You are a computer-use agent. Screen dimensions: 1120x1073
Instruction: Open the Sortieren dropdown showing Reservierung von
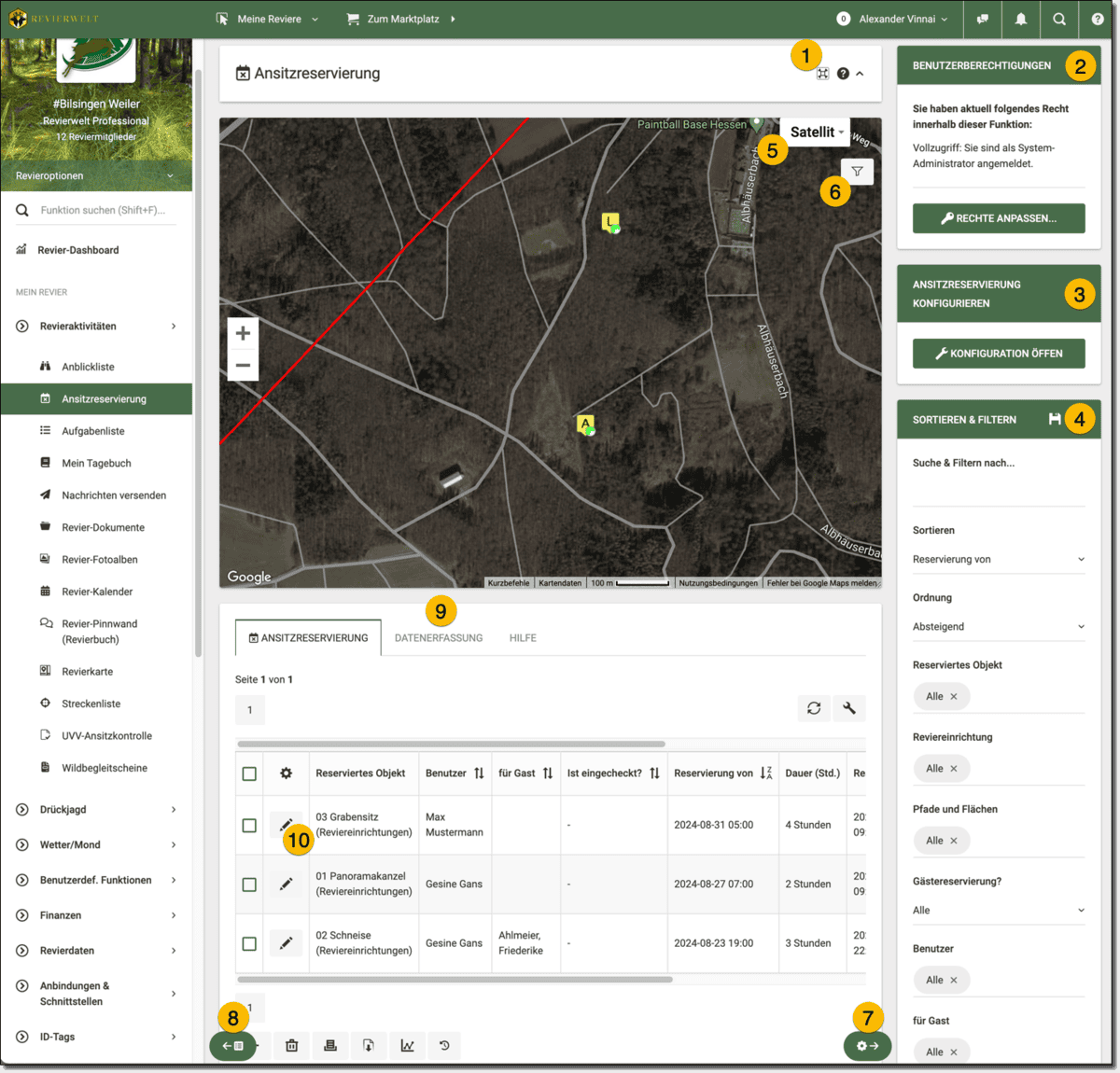pyautogui.click(x=998, y=560)
